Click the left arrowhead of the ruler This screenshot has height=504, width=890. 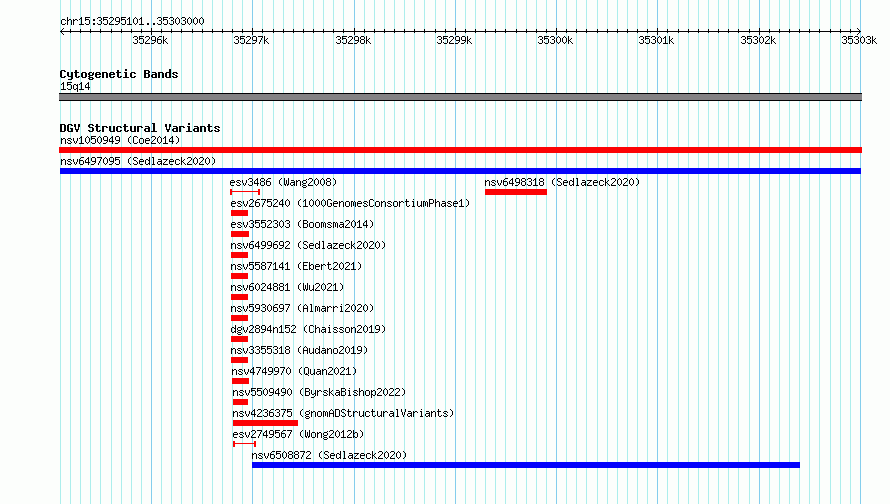pyautogui.click(x=62, y=31)
